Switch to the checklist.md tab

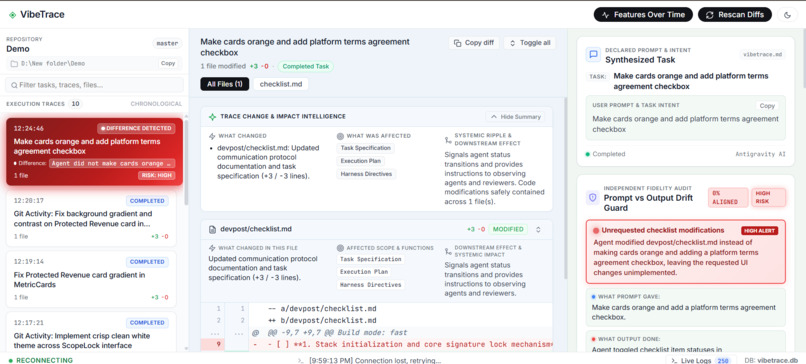coord(281,84)
